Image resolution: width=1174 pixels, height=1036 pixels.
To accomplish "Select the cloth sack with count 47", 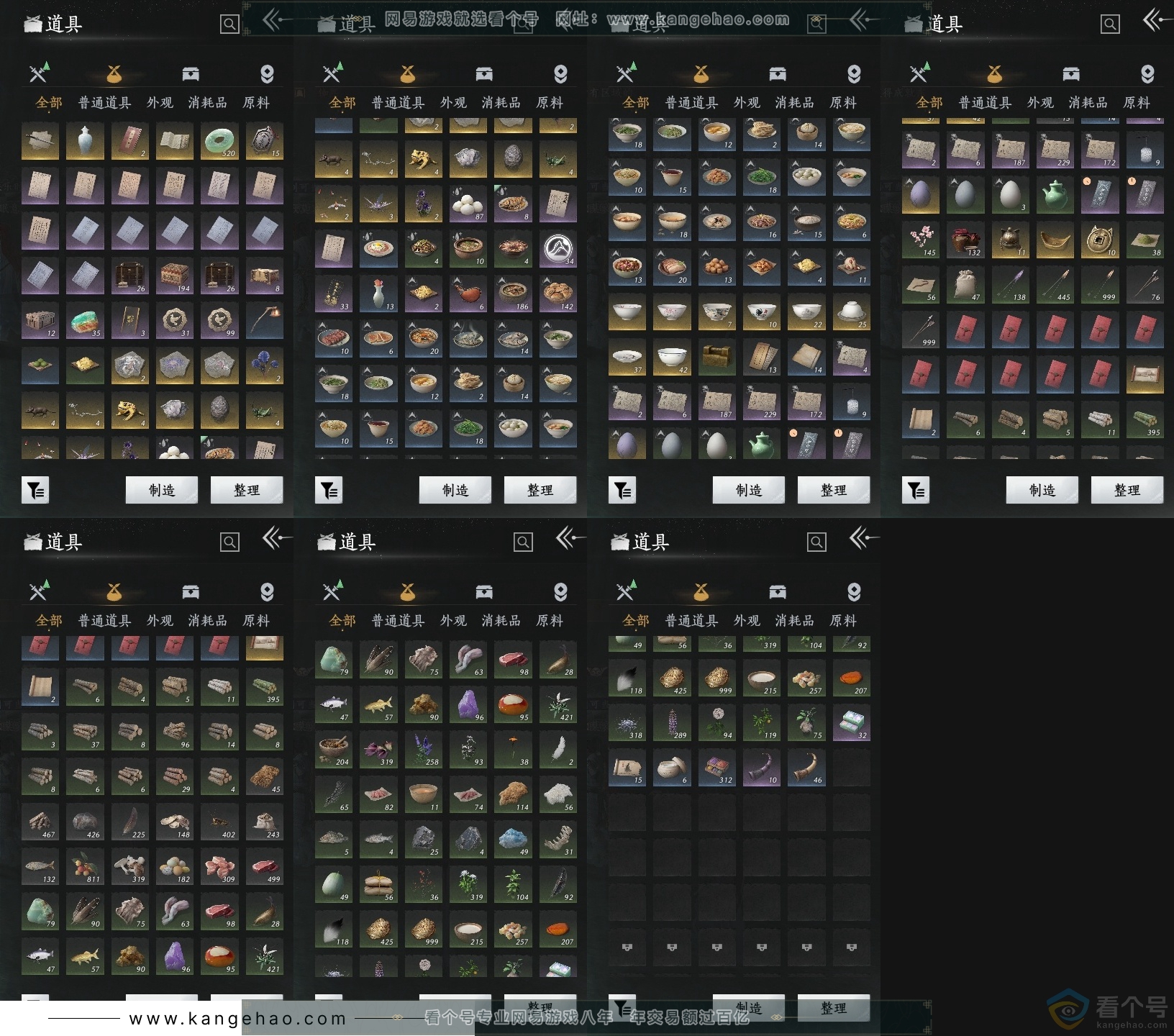I will click(965, 285).
